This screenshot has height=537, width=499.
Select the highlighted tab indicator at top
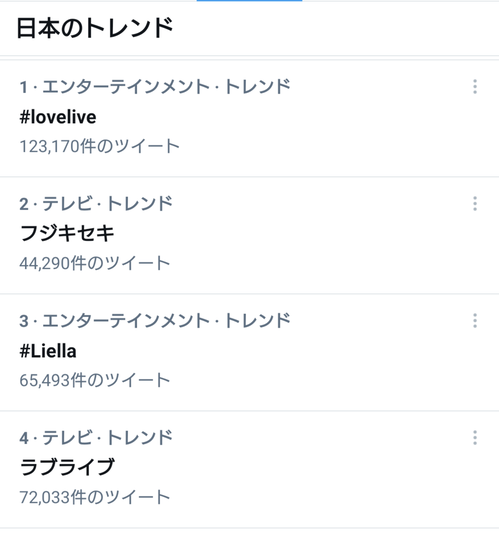point(249,1)
